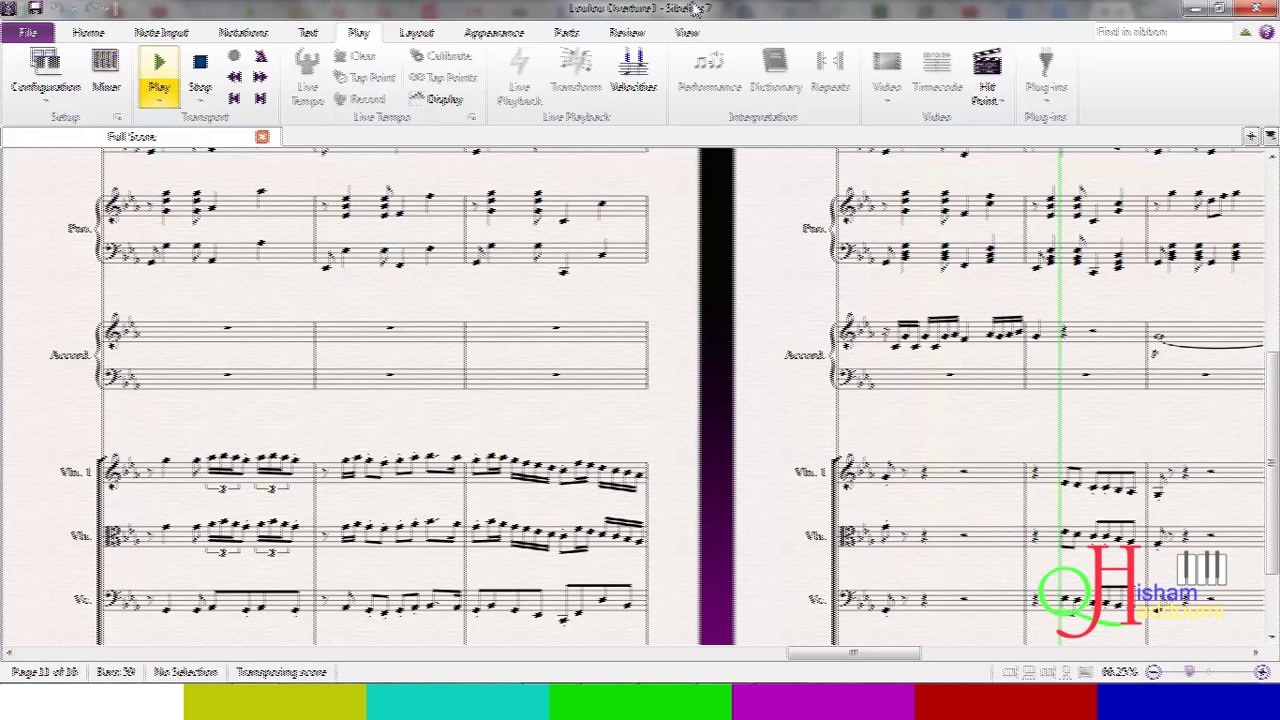The height and width of the screenshot is (720, 1280).
Task: Click the Timecode icon in Video group
Action: (x=937, y=72)
